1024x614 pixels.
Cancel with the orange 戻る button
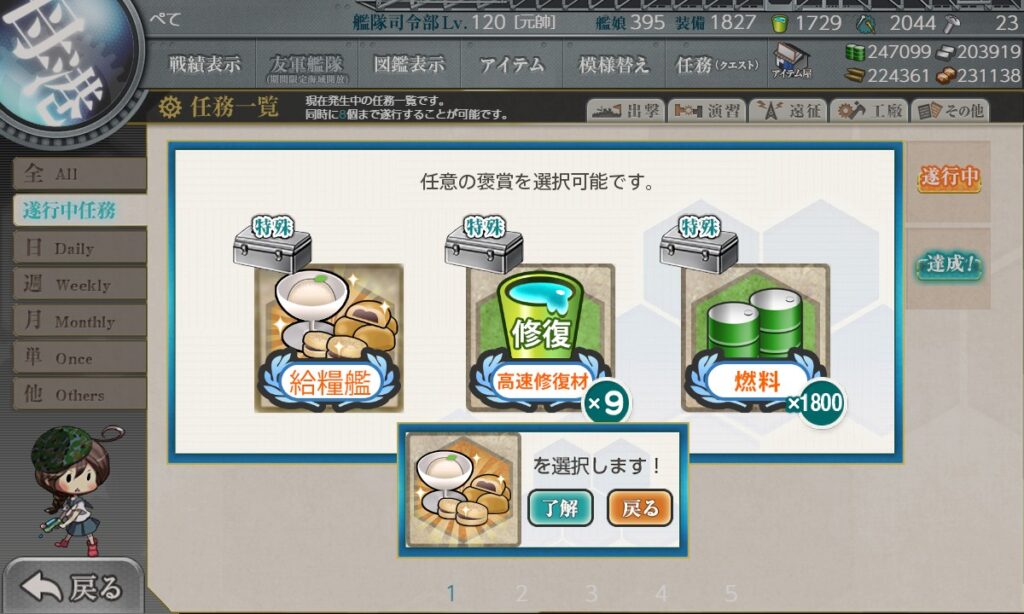coord(639,508)
